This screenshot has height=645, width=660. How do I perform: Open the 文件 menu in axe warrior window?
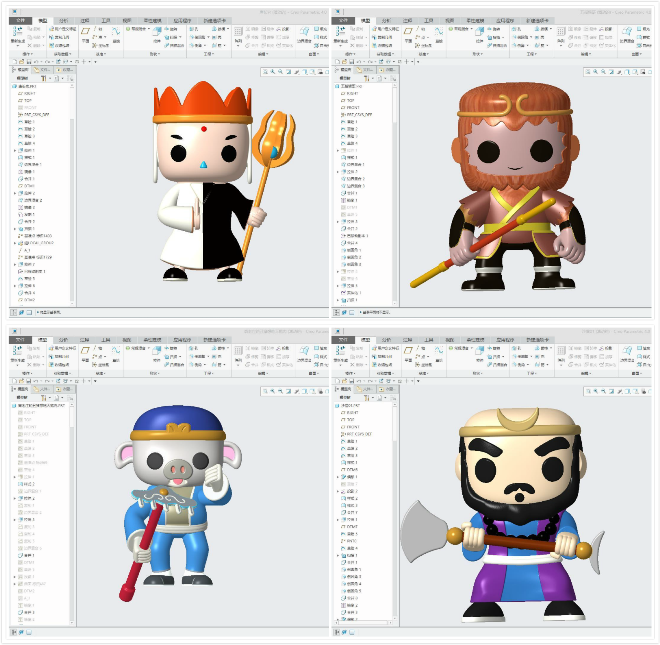343,339
